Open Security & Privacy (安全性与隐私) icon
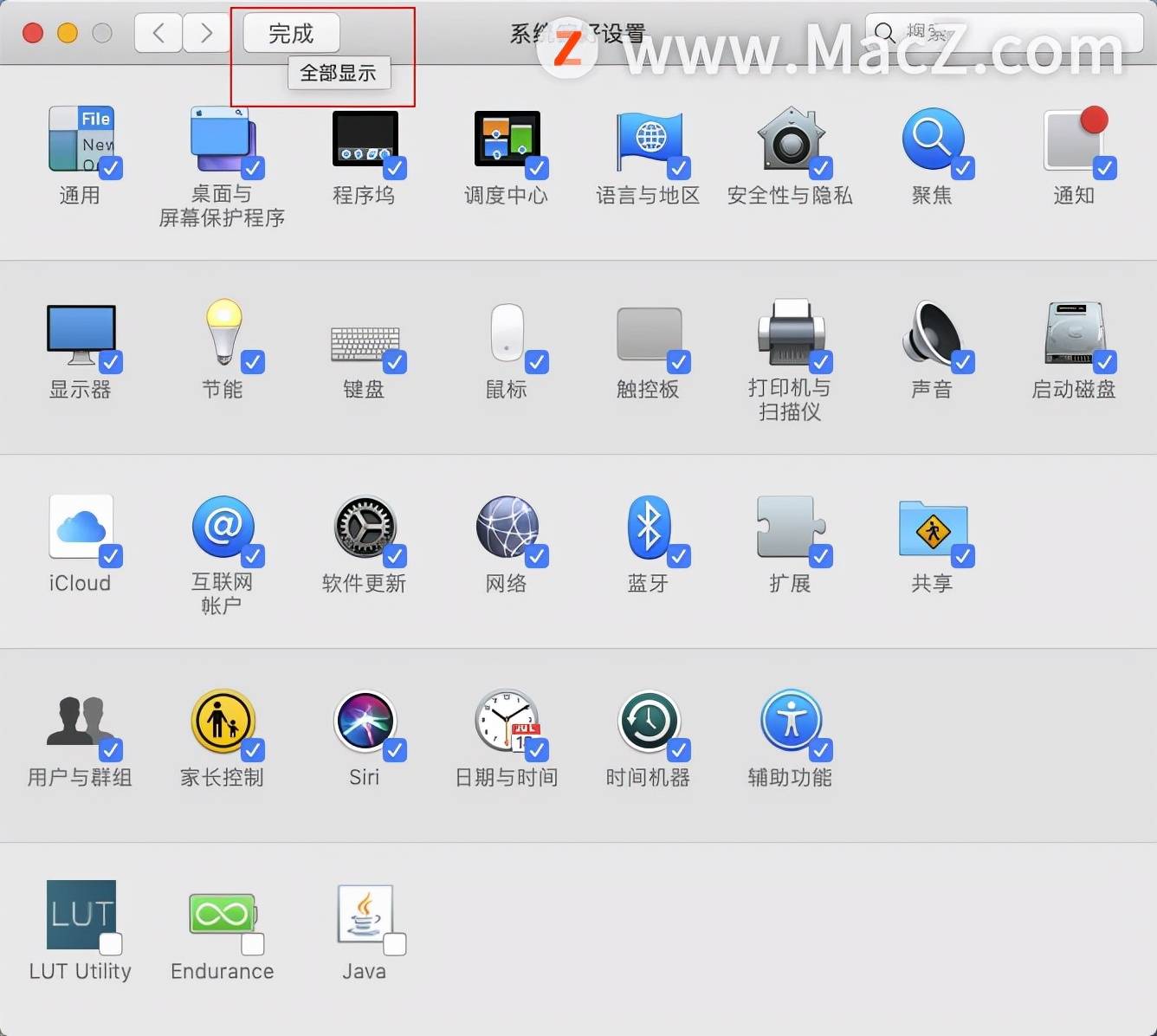This screenshot has height=1036, width=1157. click(791, 139)
